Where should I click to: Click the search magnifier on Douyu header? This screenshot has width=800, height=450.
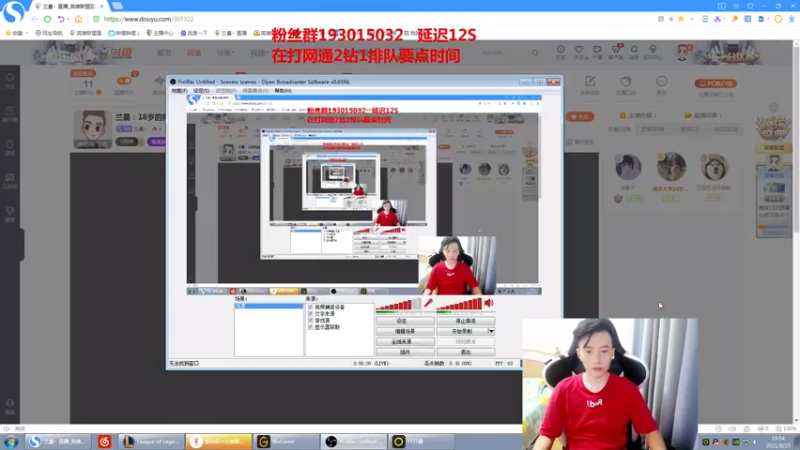(x=535, y=53)
